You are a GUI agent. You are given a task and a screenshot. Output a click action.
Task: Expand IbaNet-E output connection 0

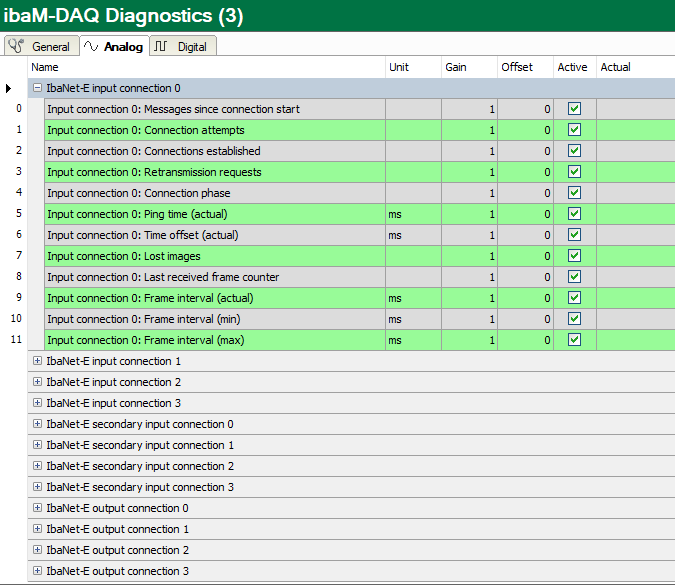pos(37,508)
